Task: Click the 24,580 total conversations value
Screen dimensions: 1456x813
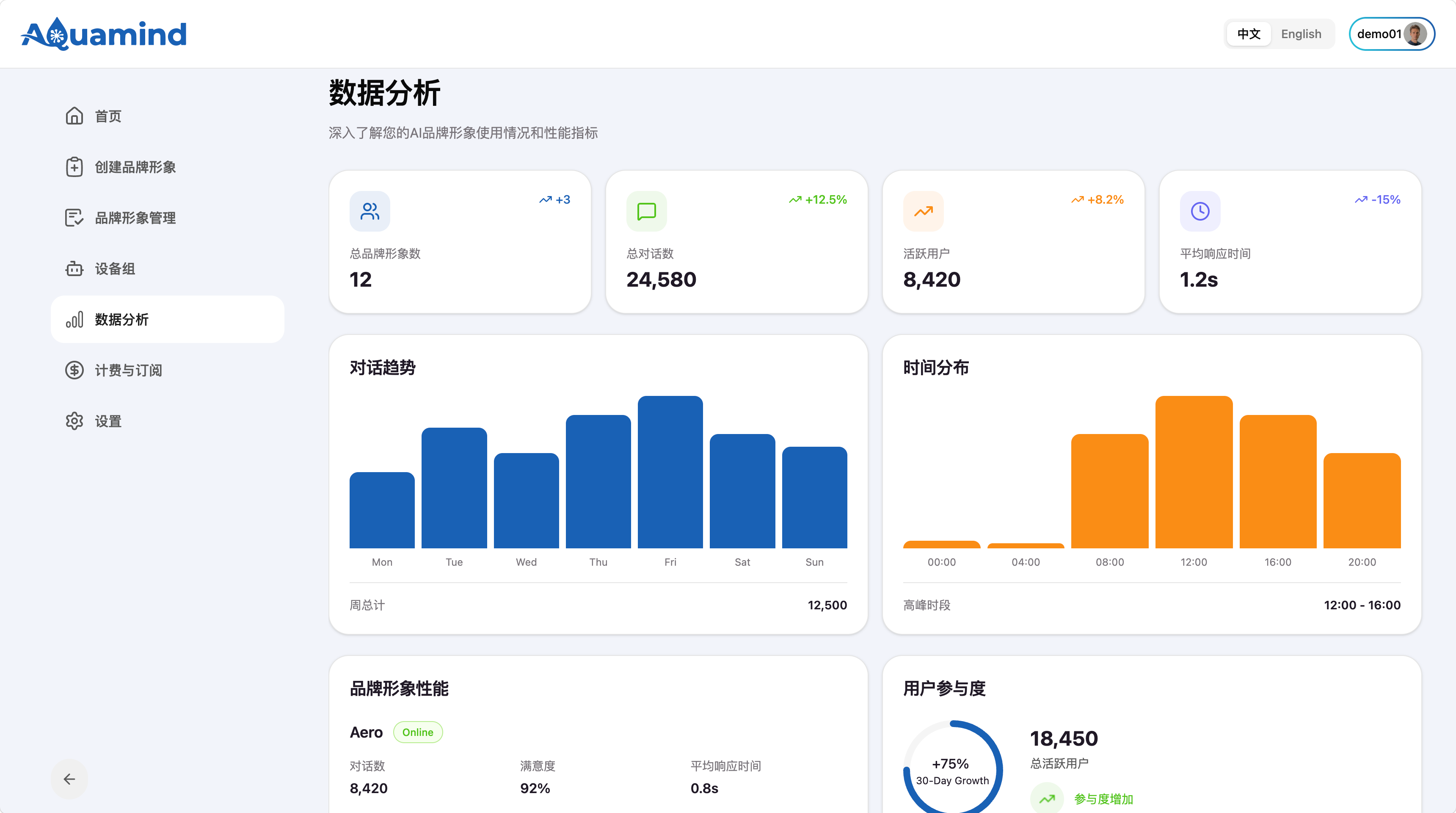Action: point(661,279)
